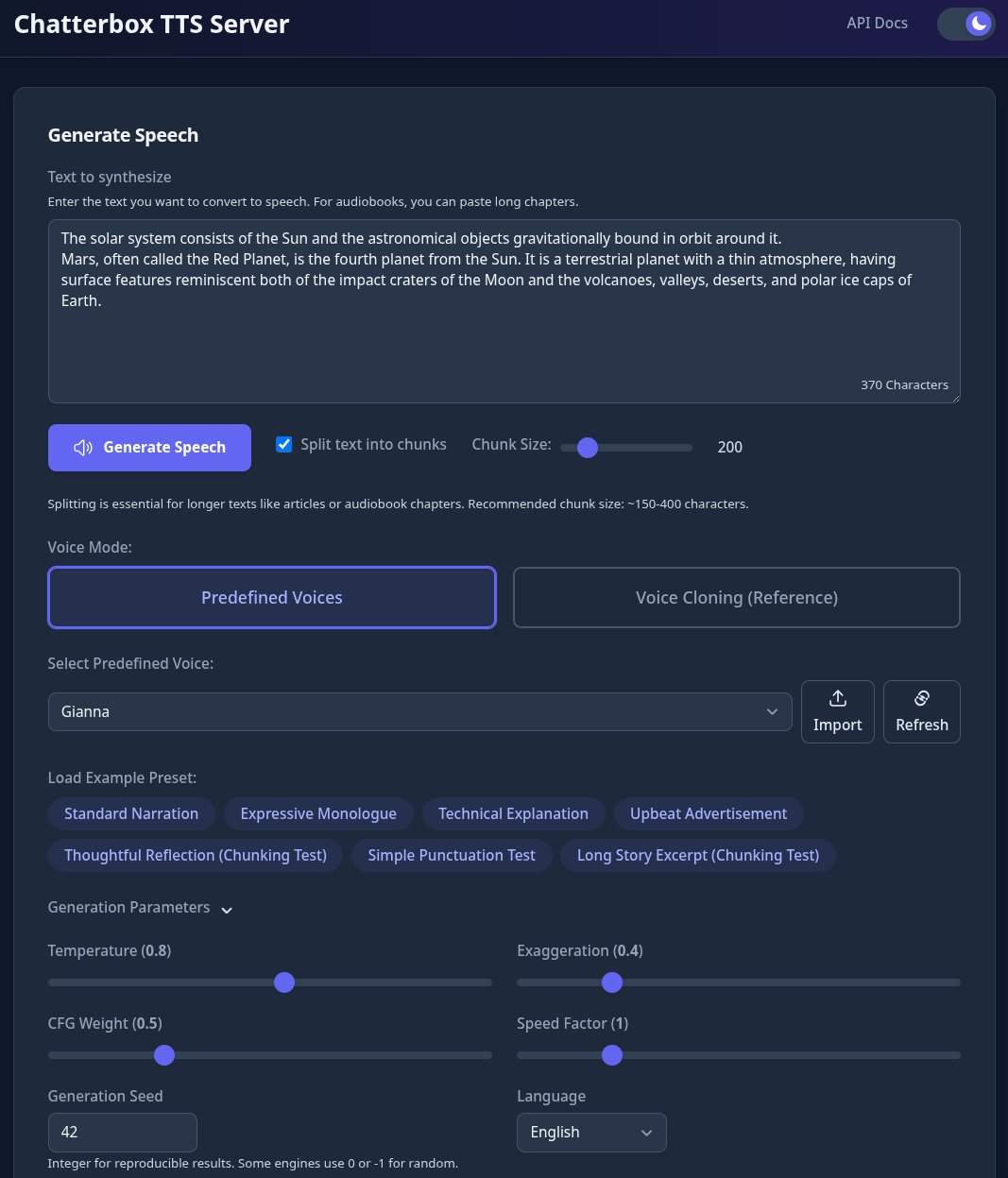Toggle the Split text into chunks checkbox

coord(283,444)
